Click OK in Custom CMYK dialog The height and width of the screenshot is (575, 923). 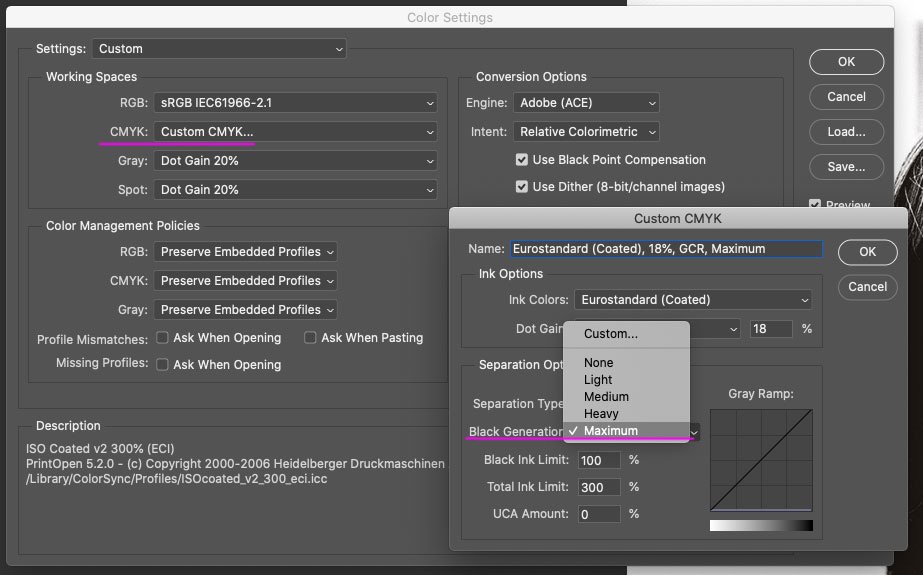click(x=867, y=251)
